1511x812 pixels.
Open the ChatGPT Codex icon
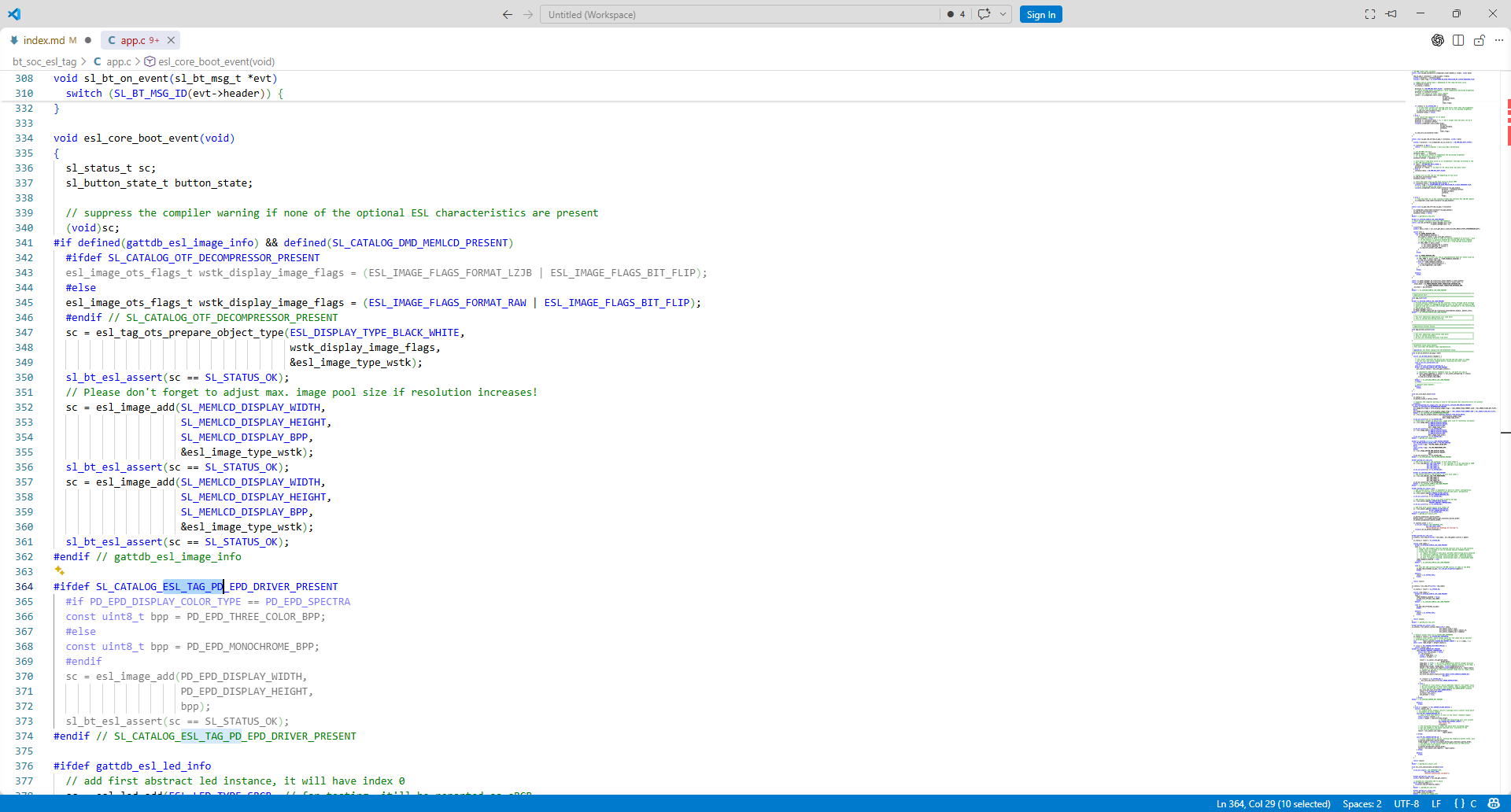pyautogui.click(x=1438, y=40)
